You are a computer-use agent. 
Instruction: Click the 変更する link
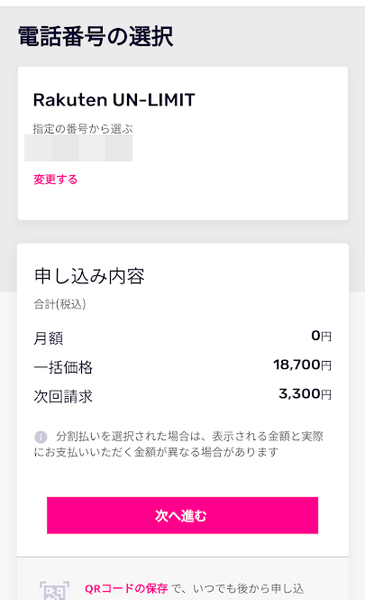[55, 179]
